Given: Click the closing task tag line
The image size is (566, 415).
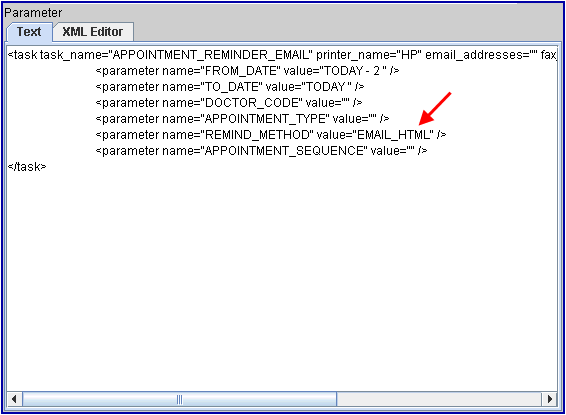Looking at the screenshot, I should coord(27,167).
